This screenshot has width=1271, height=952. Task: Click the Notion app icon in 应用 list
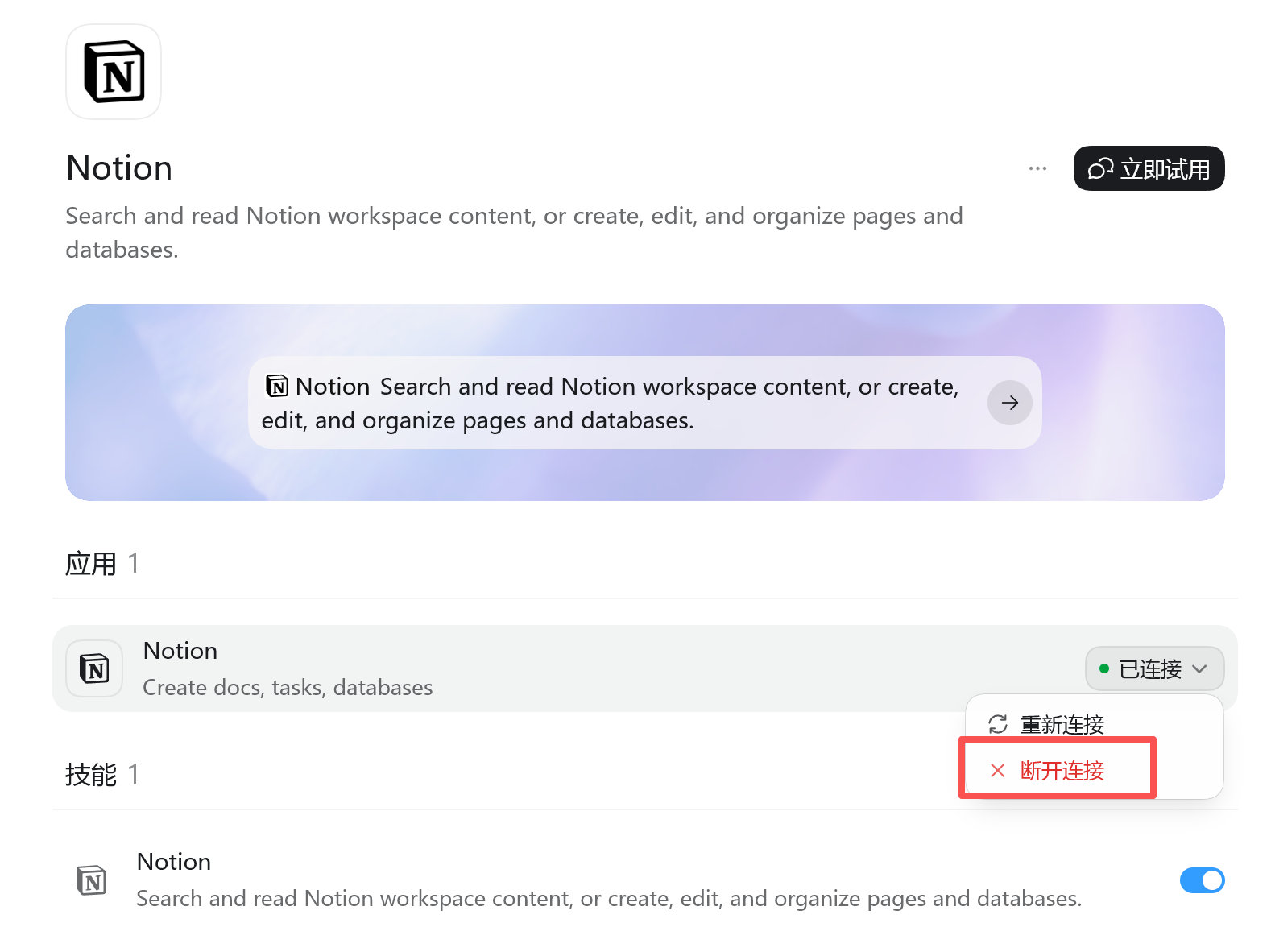tap(94, 668)
